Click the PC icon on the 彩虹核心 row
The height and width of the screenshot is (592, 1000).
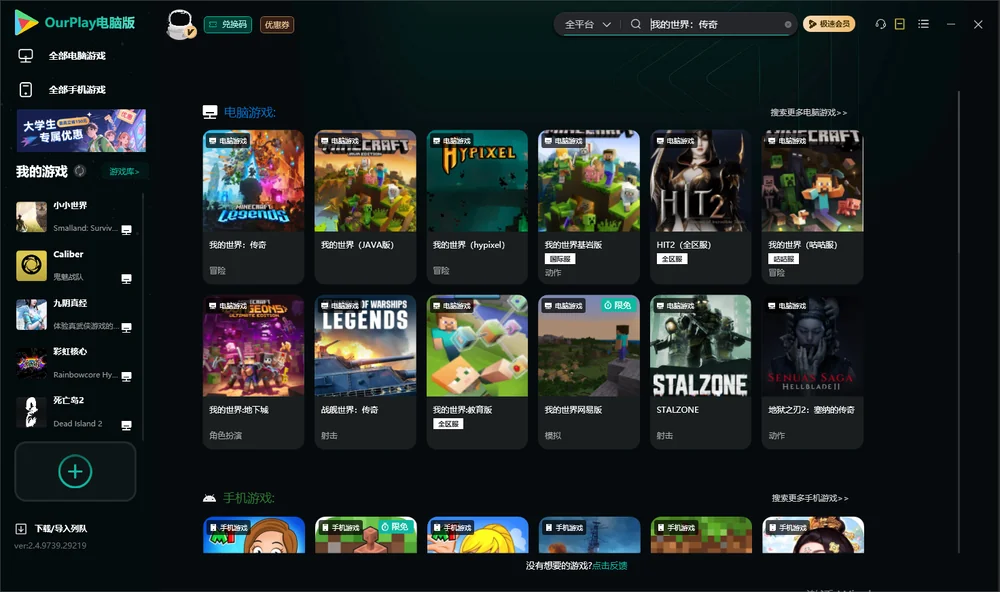(126, 376)
